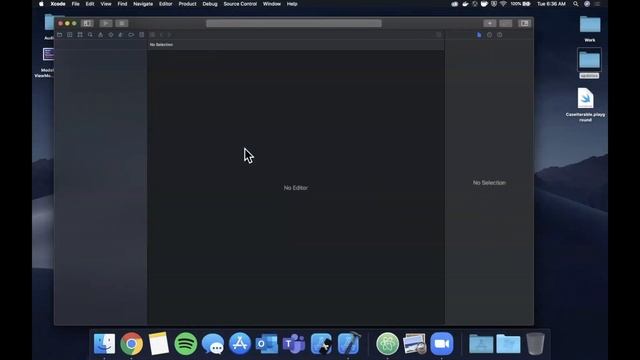
Task: Open the Source Control menu
Action: pos(240,4)
